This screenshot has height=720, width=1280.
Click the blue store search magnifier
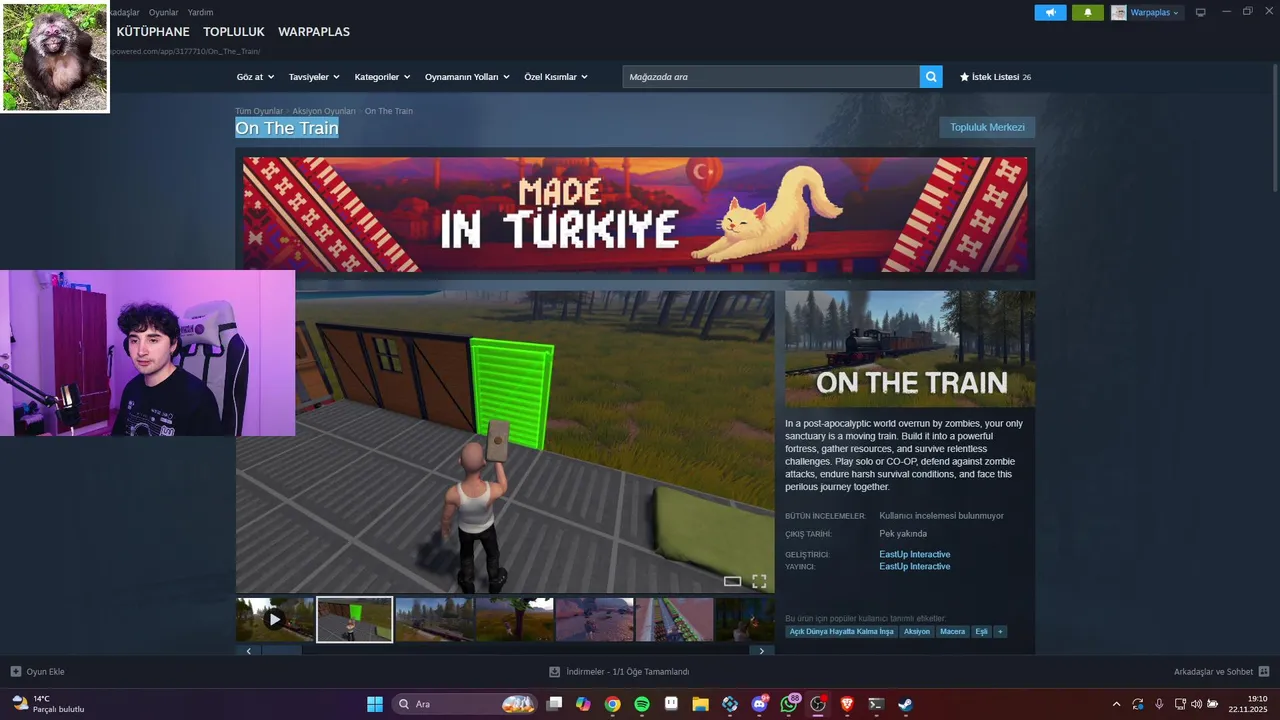[x=931, y=77]
